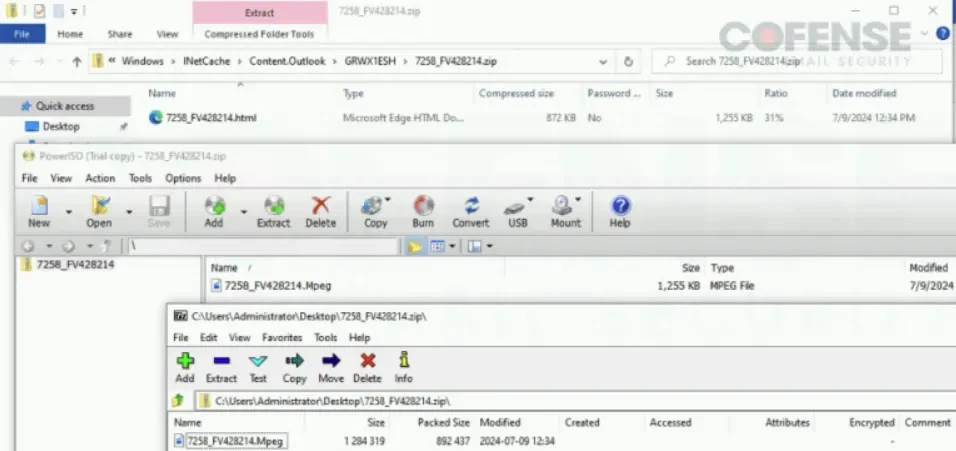956x451 pixels.
Task: Click the PowerISO Extract toolbar icon
Action: click(x=273, y=206)
